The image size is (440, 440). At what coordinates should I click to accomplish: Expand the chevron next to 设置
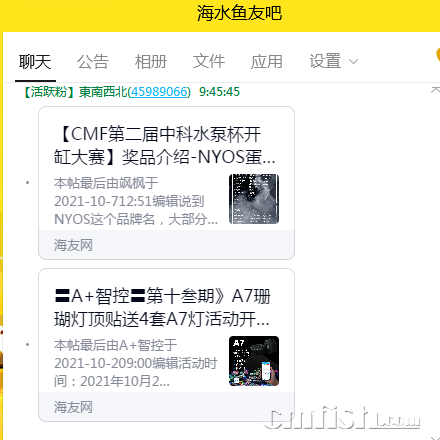tap(353, 62)
